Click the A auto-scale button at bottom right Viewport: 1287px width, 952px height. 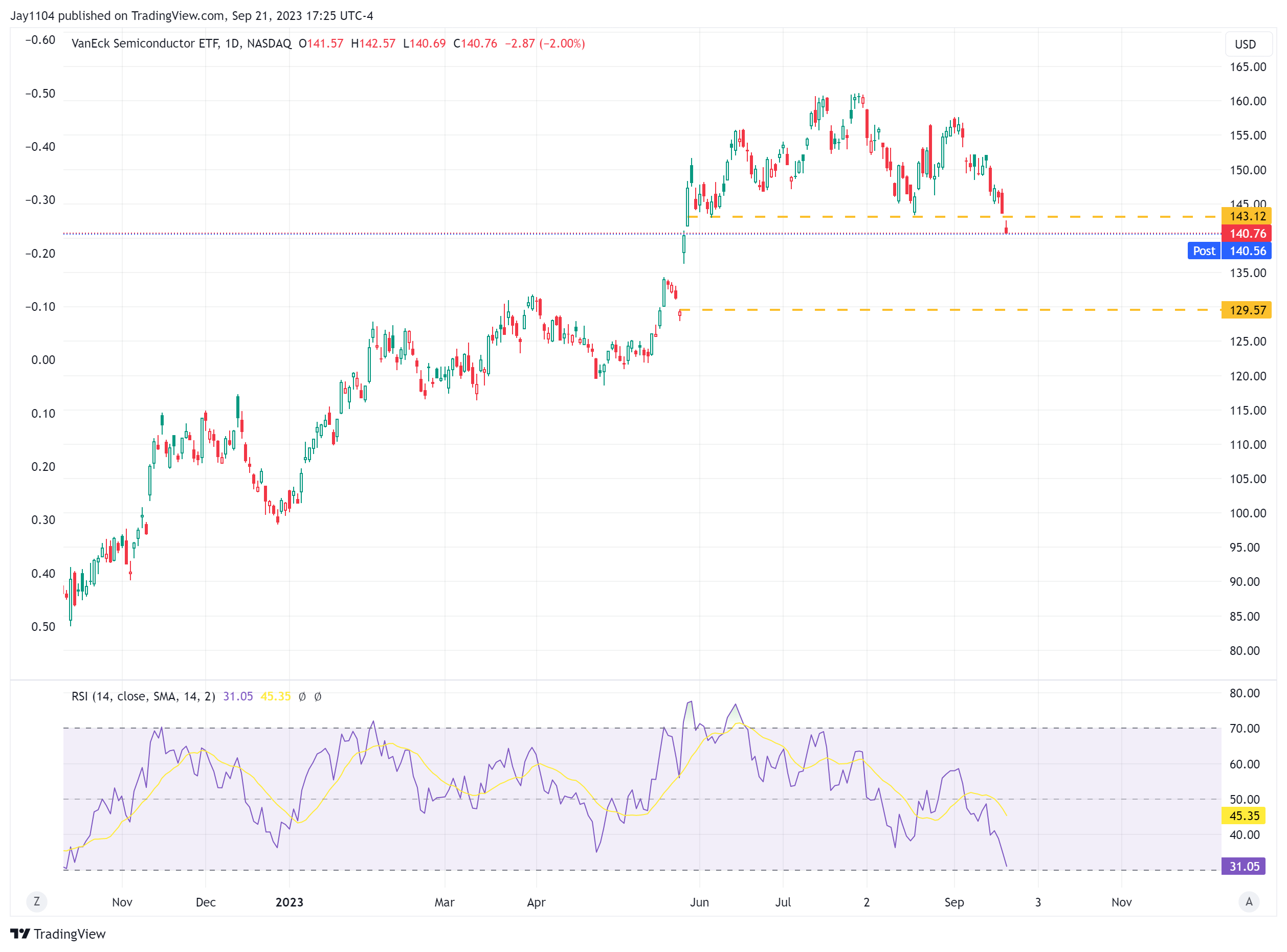point(1248,901)
